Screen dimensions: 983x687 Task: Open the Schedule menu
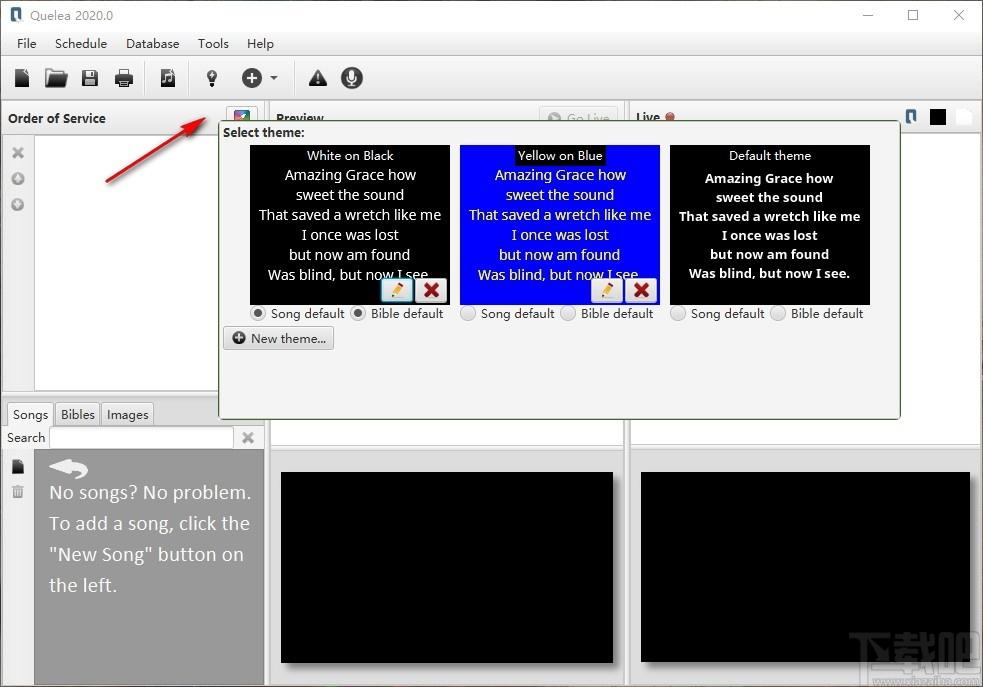[x=81, y=44]
